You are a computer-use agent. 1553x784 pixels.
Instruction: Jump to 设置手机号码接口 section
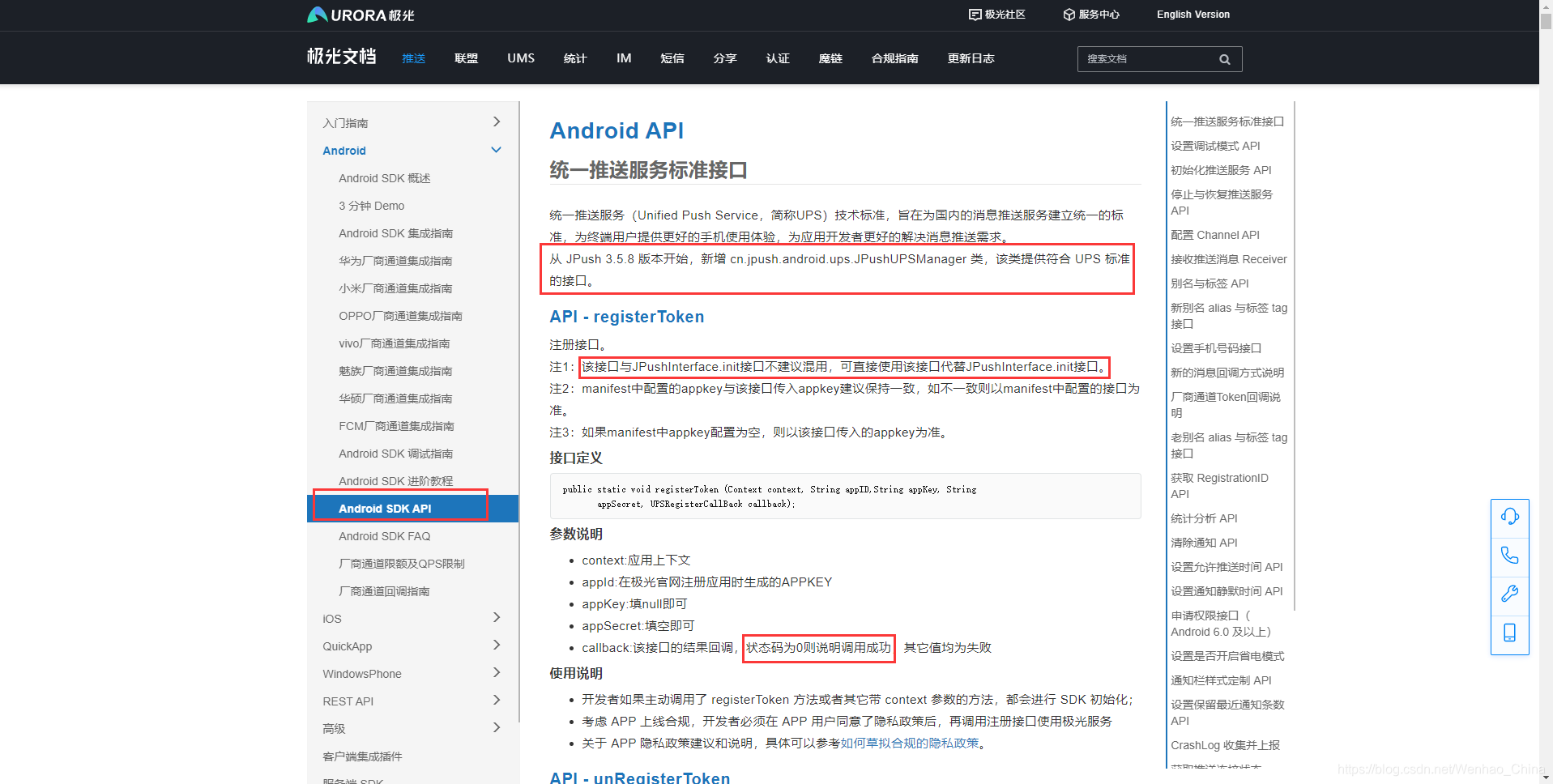(x=1216, y=348)
